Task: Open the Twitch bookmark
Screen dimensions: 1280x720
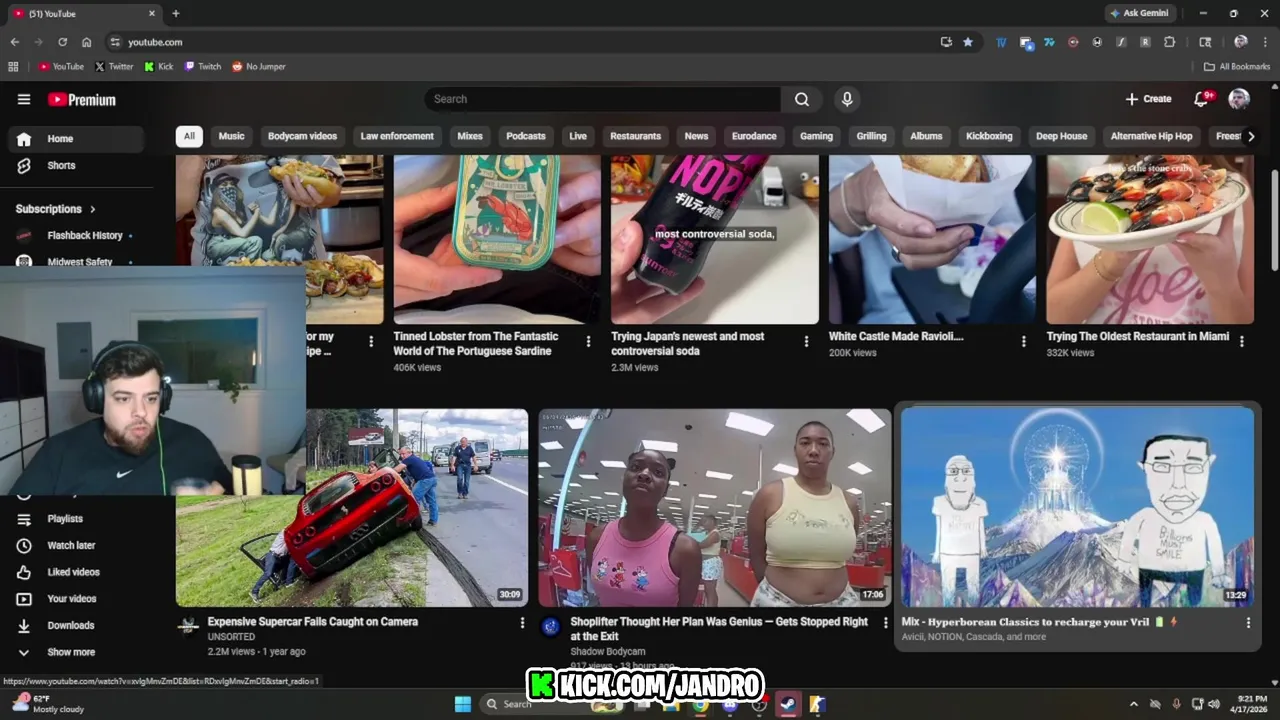Action: pos(202,67)
